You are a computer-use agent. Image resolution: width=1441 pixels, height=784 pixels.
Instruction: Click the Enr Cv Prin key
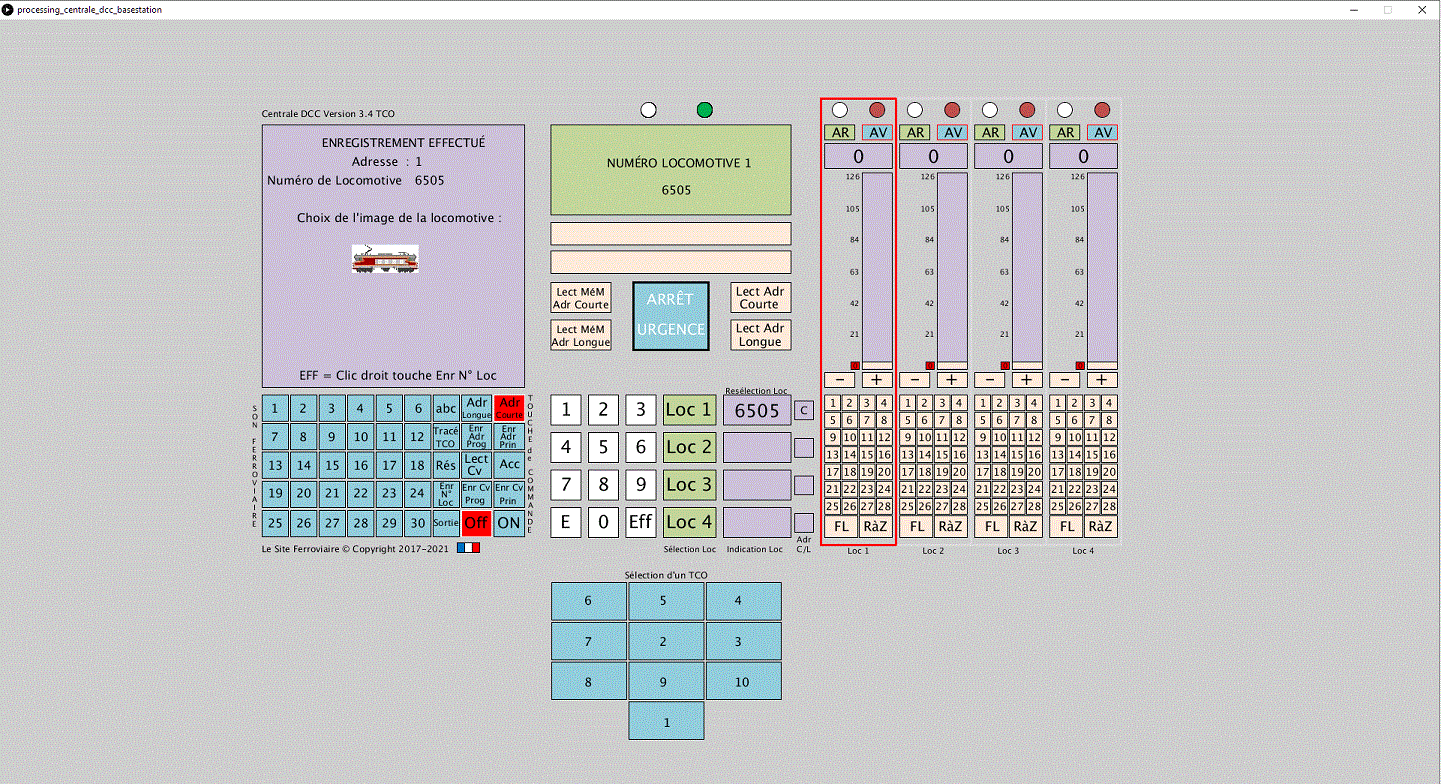pos(509,494)
